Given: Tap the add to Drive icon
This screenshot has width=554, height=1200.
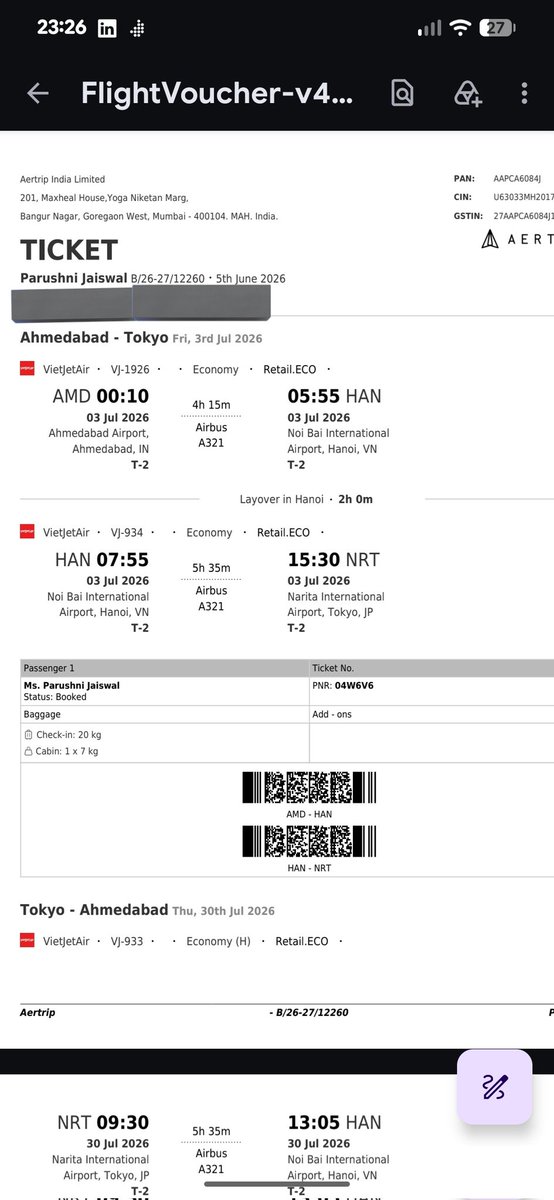Looking at the screenshot, I should [x=467, y=94].
